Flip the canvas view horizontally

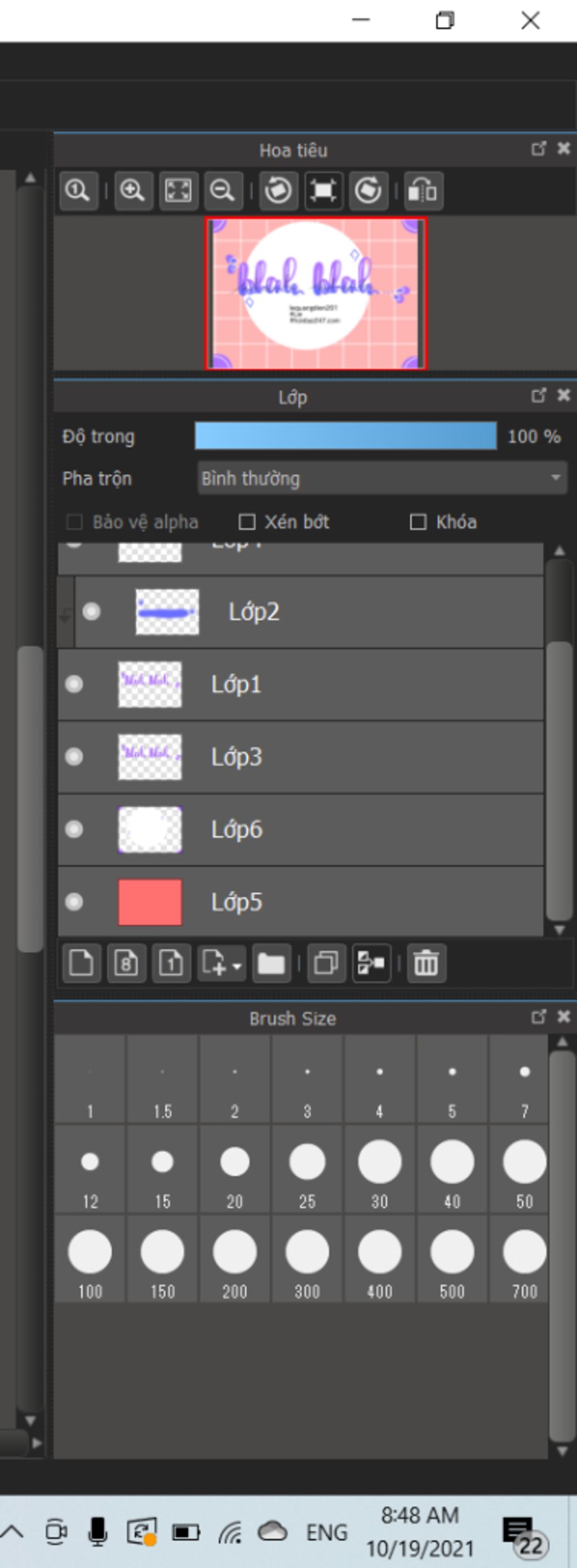[x=423, y=191]
